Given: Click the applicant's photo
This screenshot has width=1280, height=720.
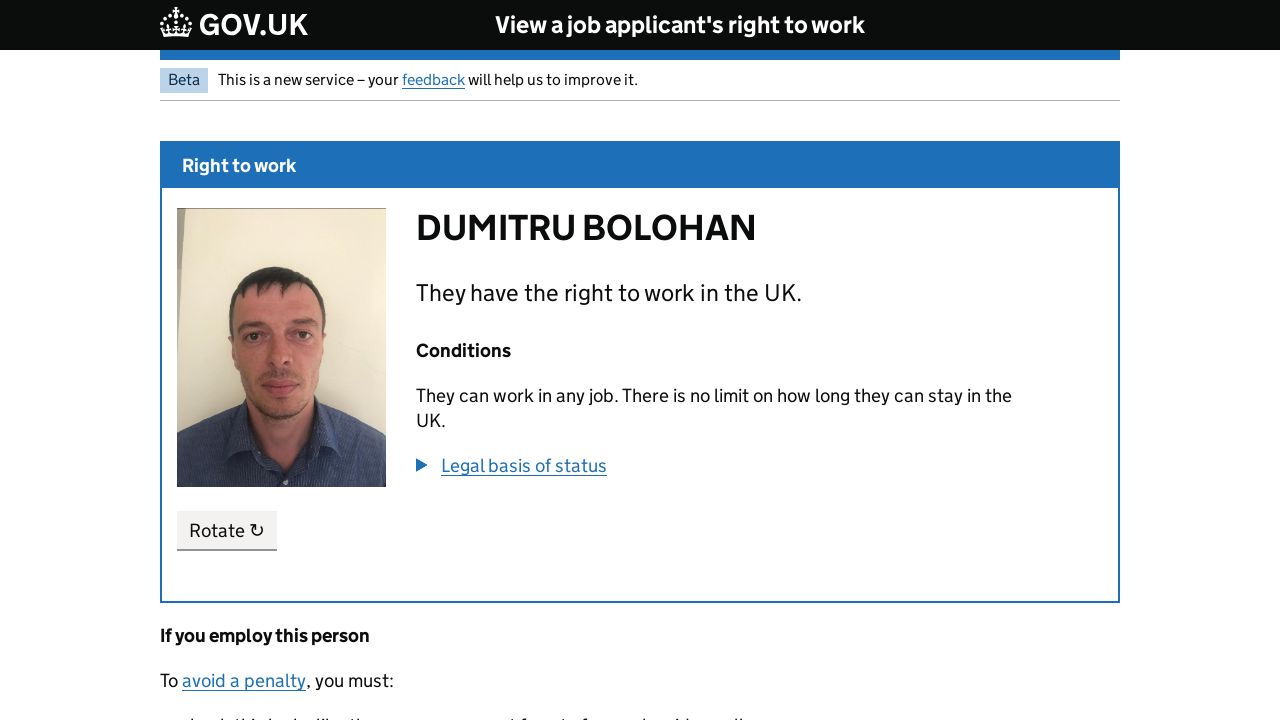Looking at the screenshot, I should click(281, 347).
